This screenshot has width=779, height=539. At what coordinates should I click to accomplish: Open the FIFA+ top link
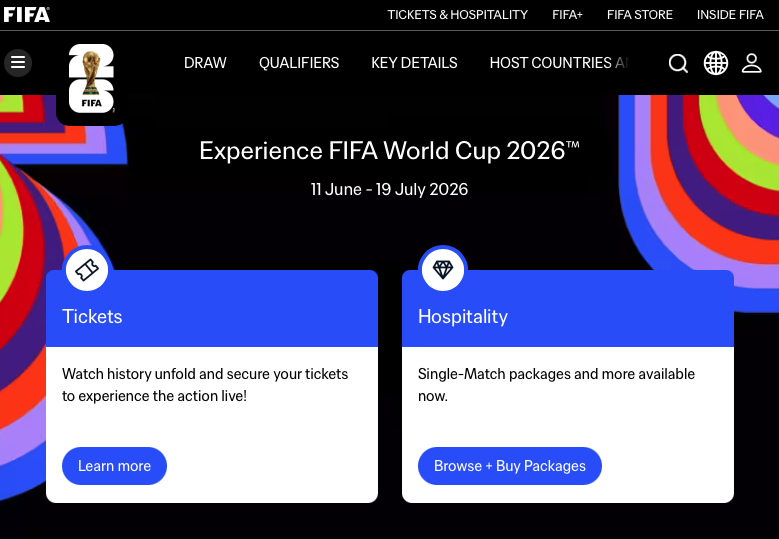tap(567, 15)
